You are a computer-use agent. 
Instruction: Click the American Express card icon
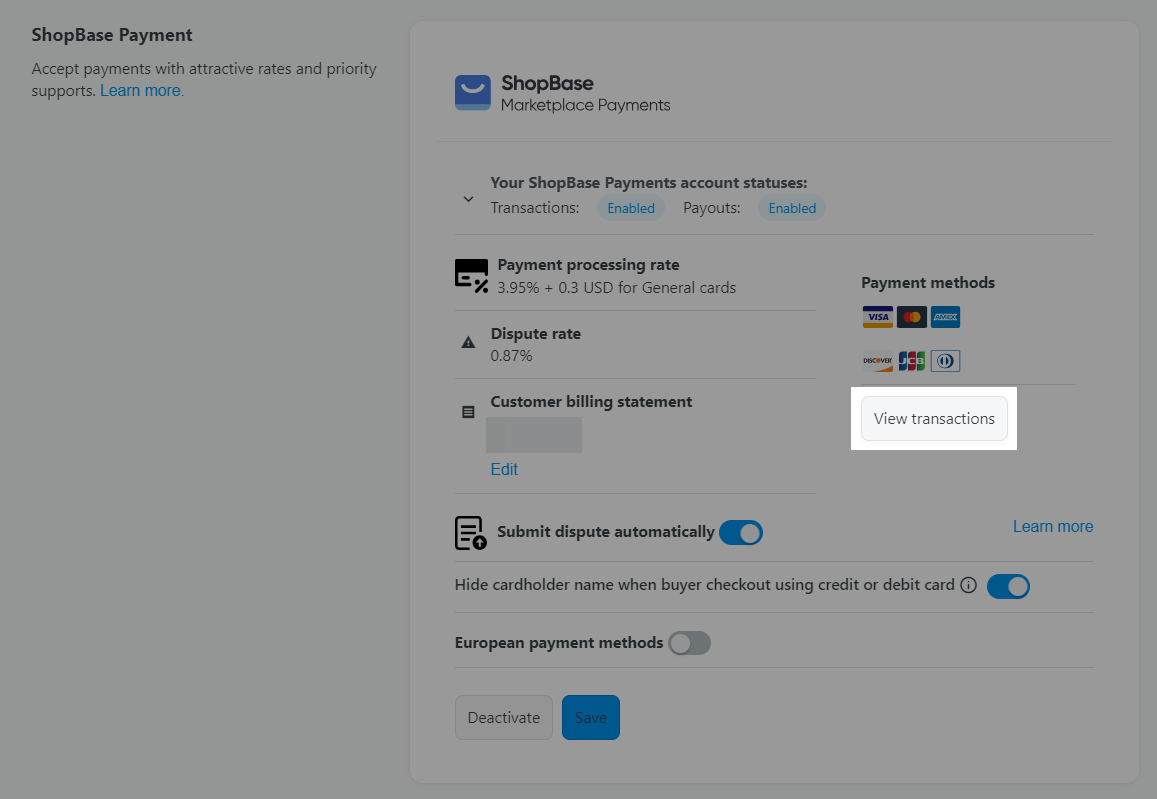(945, 317)
